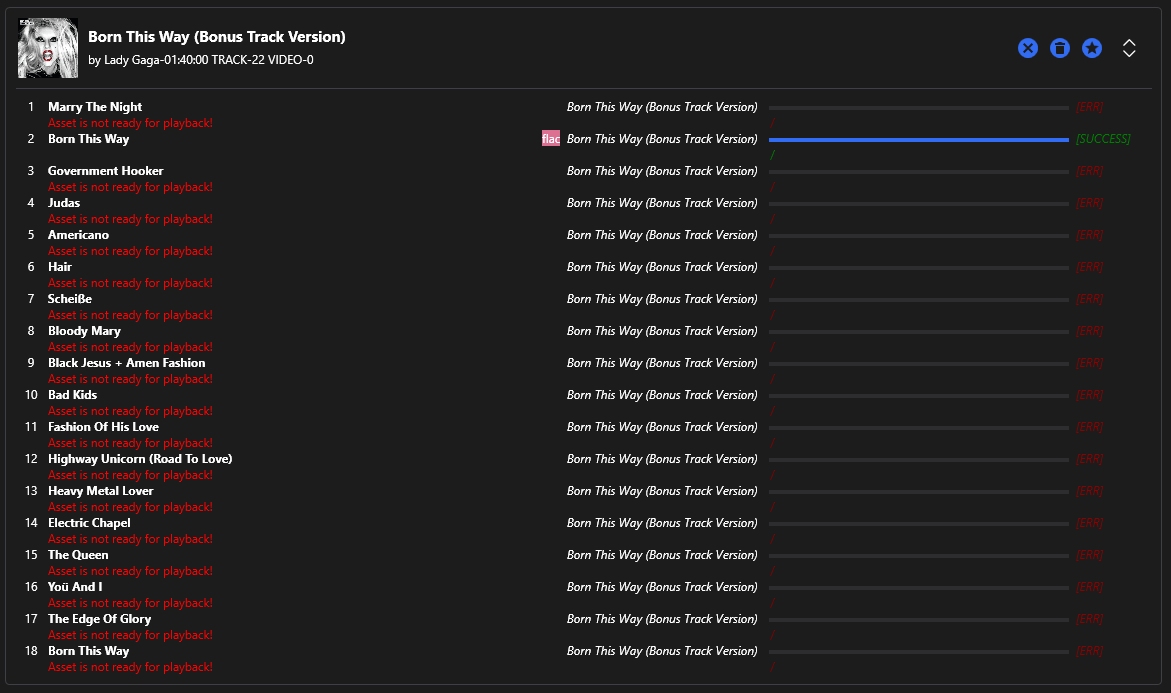The image size is (1171, 693).
Task: Click the blue cancel X icon
Action: click(1028, 49)
